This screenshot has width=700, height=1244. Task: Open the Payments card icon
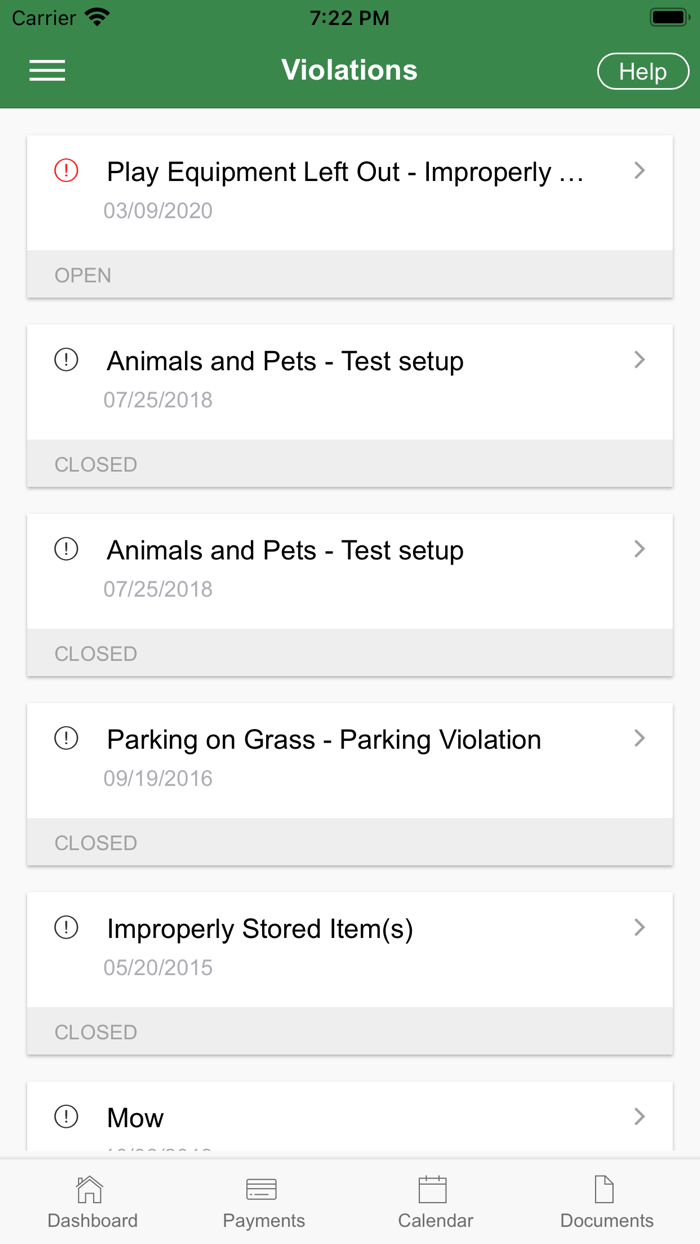point(262,1189)
